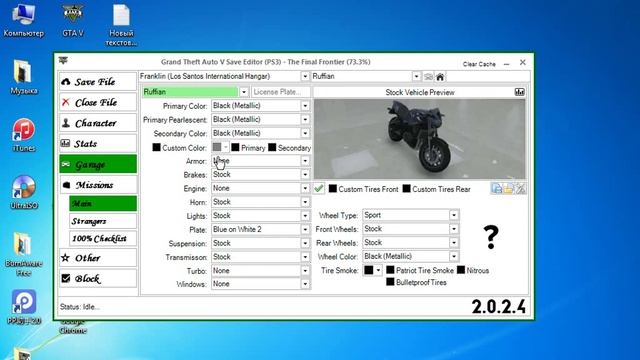Open the PPJoy desktop shortcut icon
Image resolution: width=640 pixels, height=360 pixels.
click(23, 307)
